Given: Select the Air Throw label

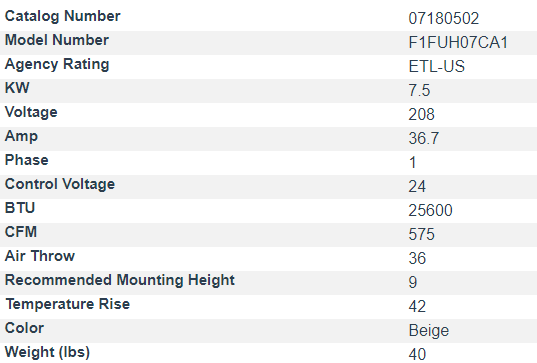Looking at the screenshot, I should [x=40, y=256].
